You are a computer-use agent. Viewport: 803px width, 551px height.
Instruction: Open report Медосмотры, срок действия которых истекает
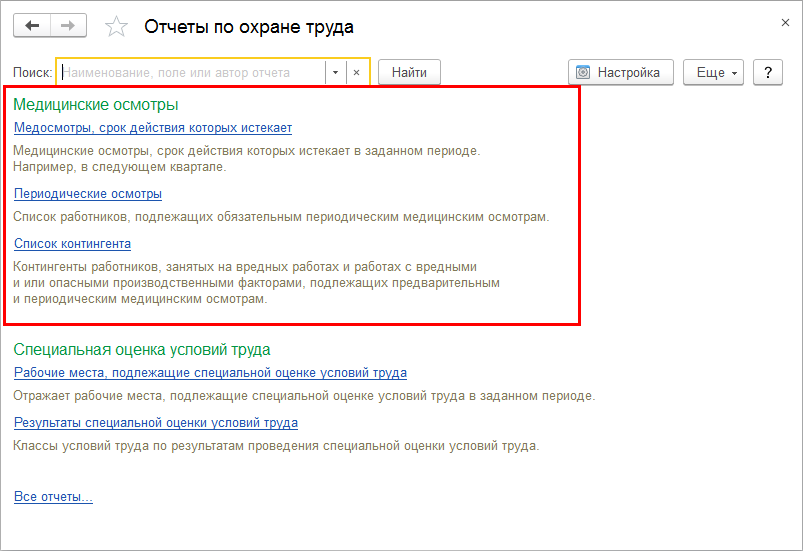pyautogui.click(x=153, y=128)
